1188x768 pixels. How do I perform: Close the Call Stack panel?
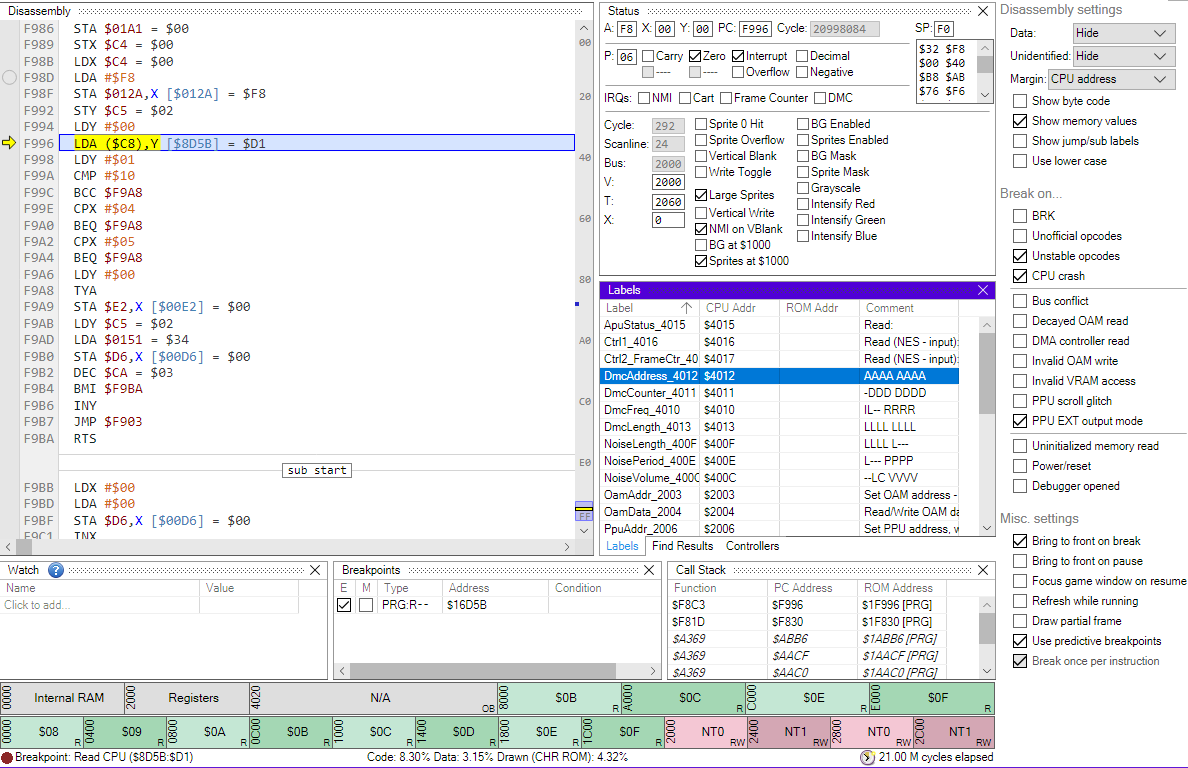pyautogui.click(x=983, y=570)
